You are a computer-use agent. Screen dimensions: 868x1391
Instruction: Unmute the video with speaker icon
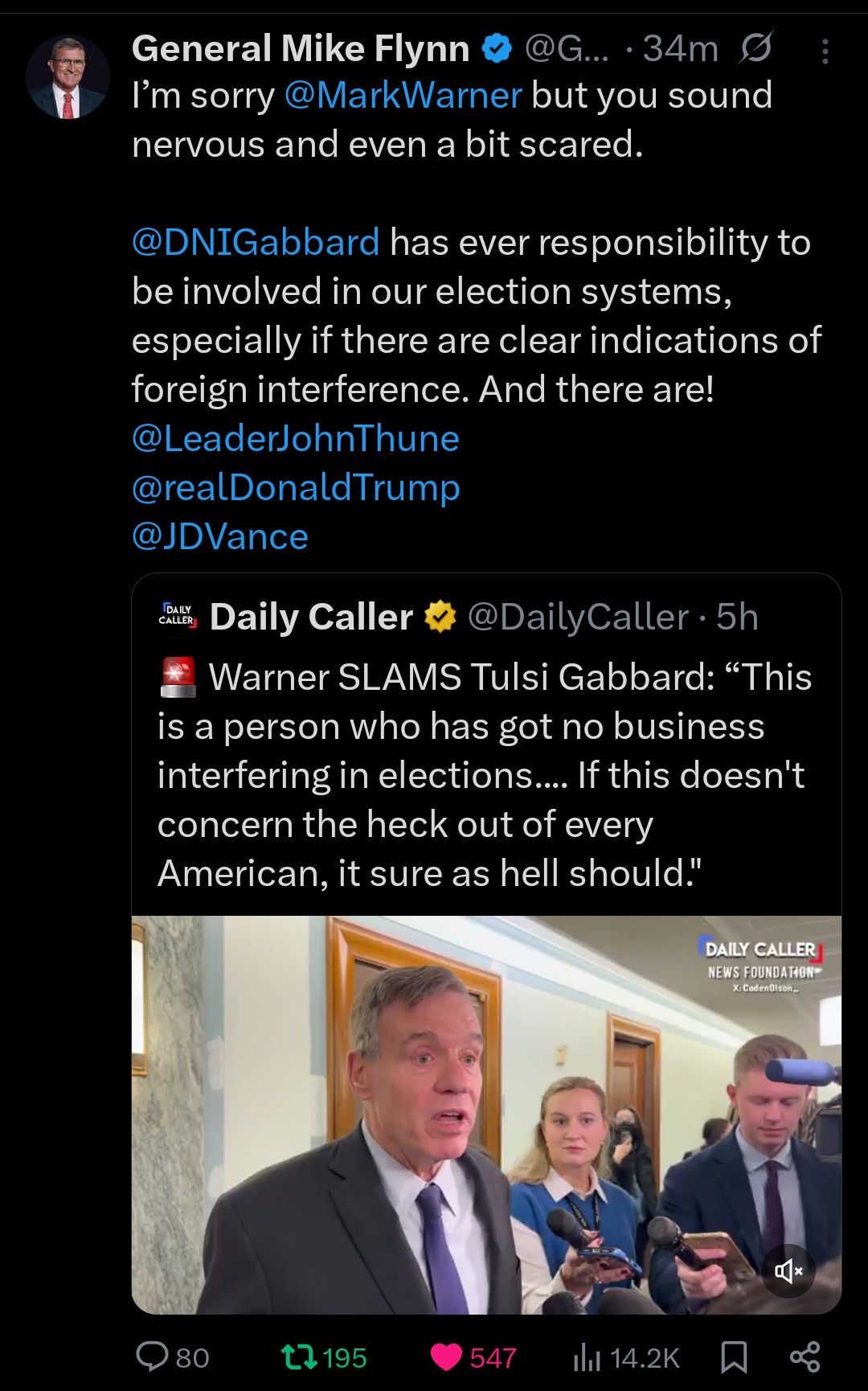pos(788,1270)
